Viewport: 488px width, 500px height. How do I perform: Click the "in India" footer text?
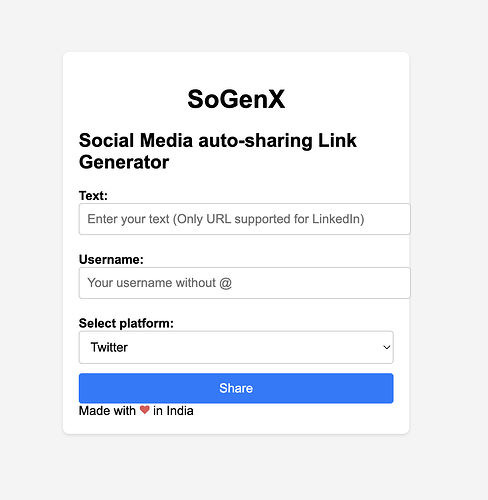173,411
